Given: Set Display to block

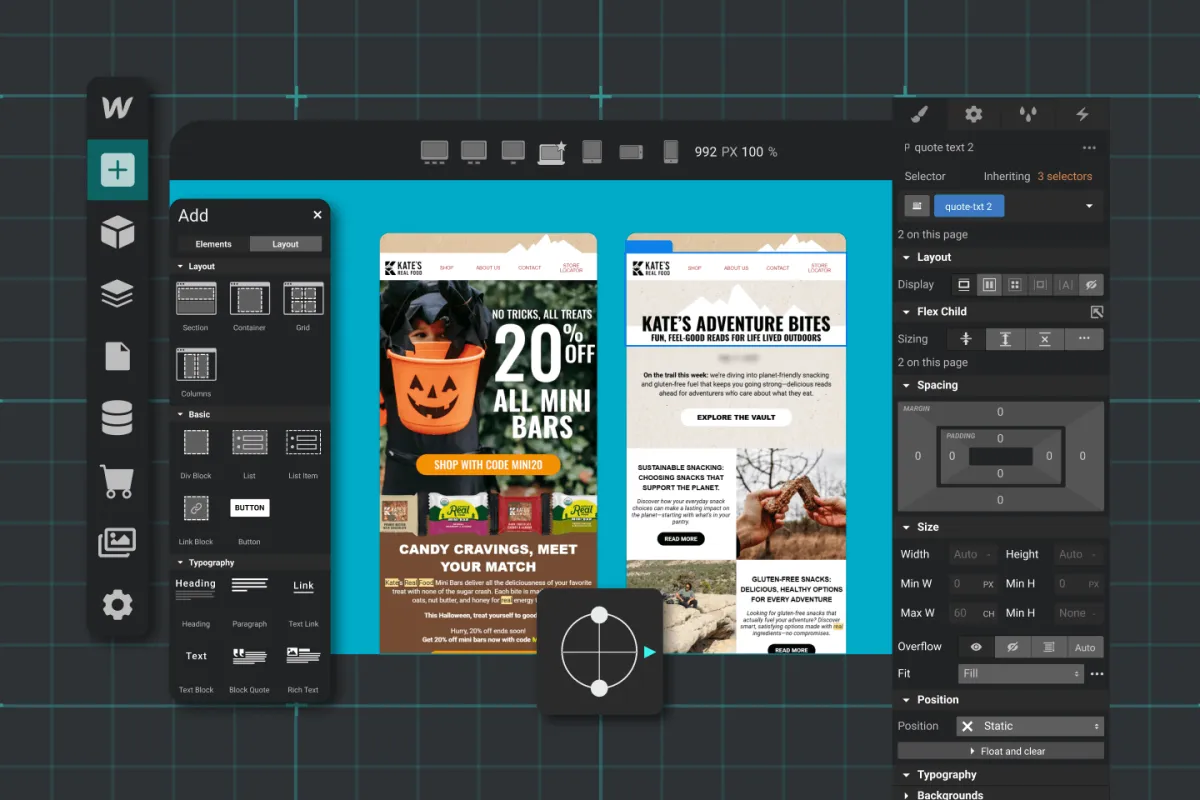Looking at the screenshot, I should tap(964, 284).
